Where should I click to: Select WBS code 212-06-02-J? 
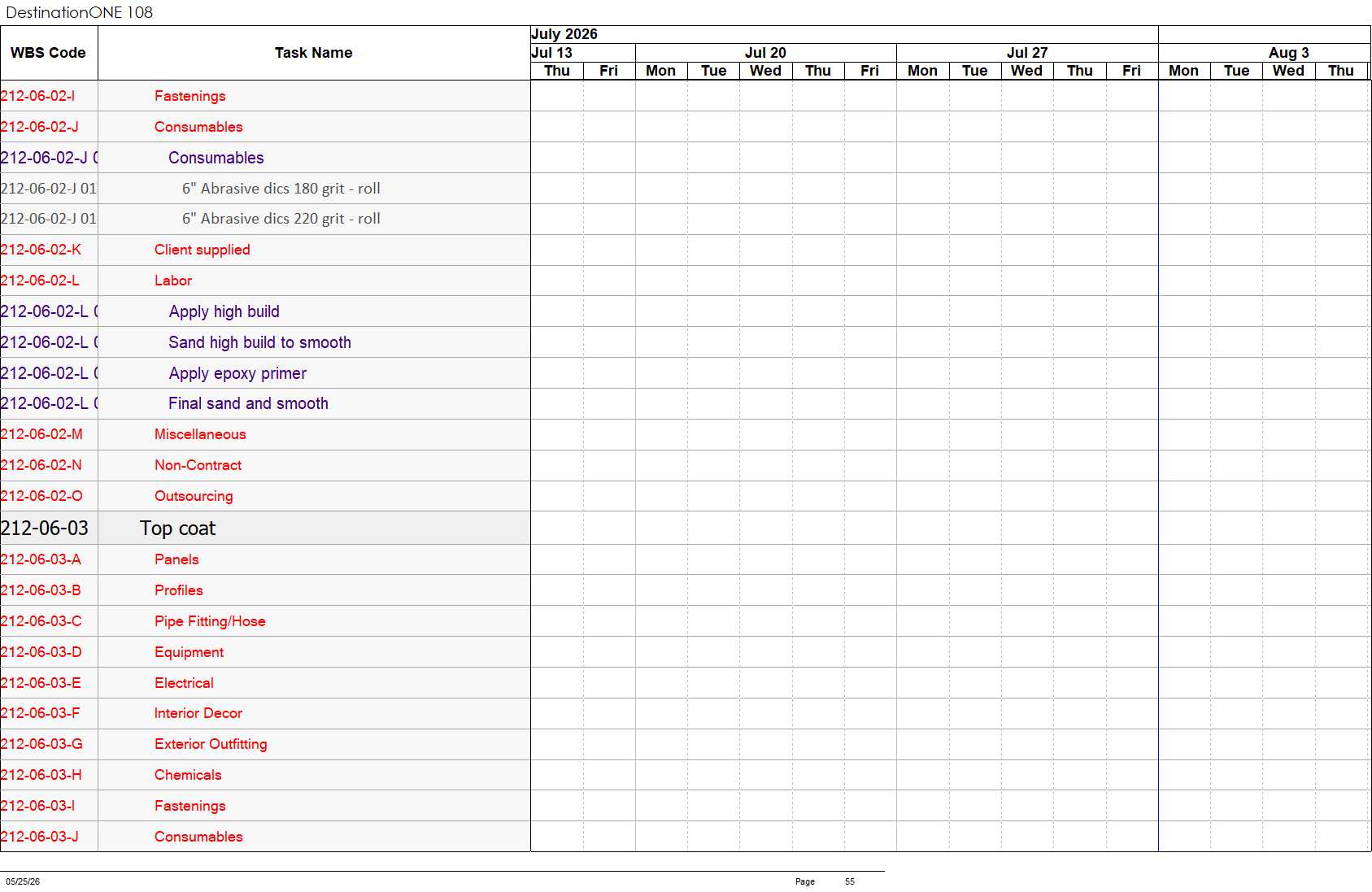click(39, 127)
